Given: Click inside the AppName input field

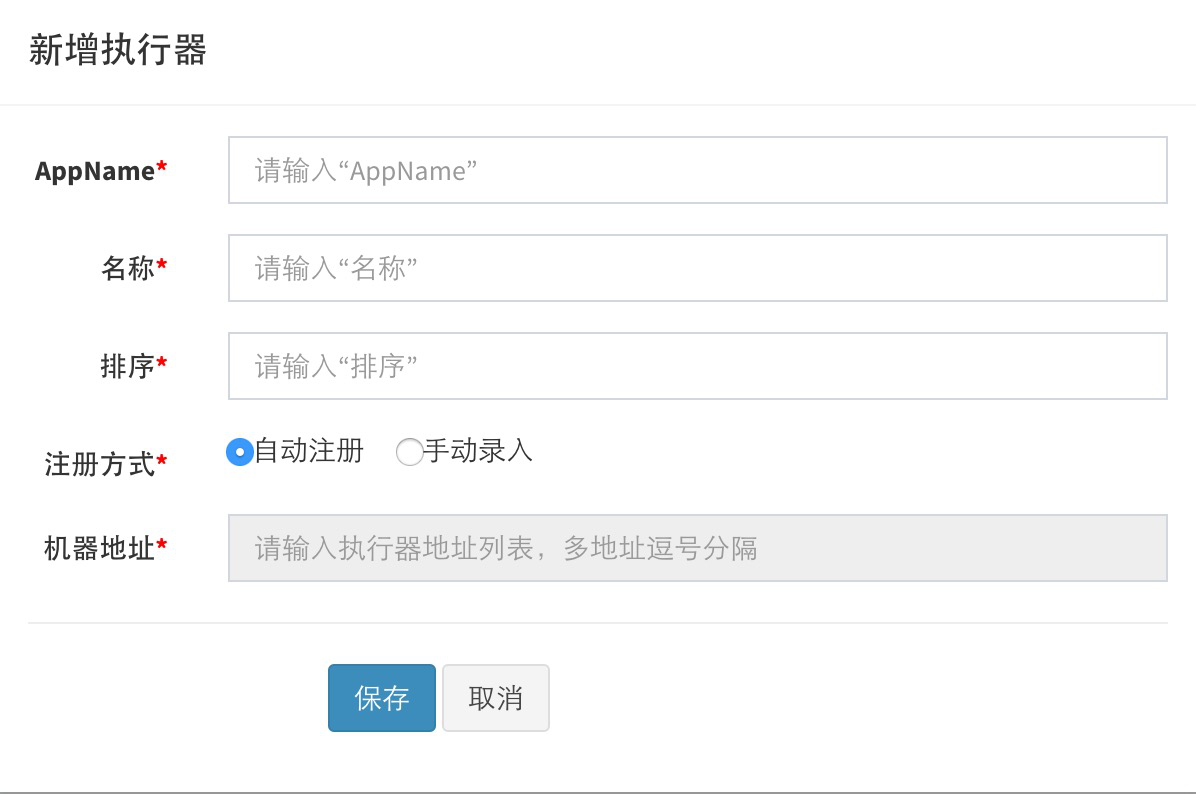Looking at the screenshot, I should point(697,170).
